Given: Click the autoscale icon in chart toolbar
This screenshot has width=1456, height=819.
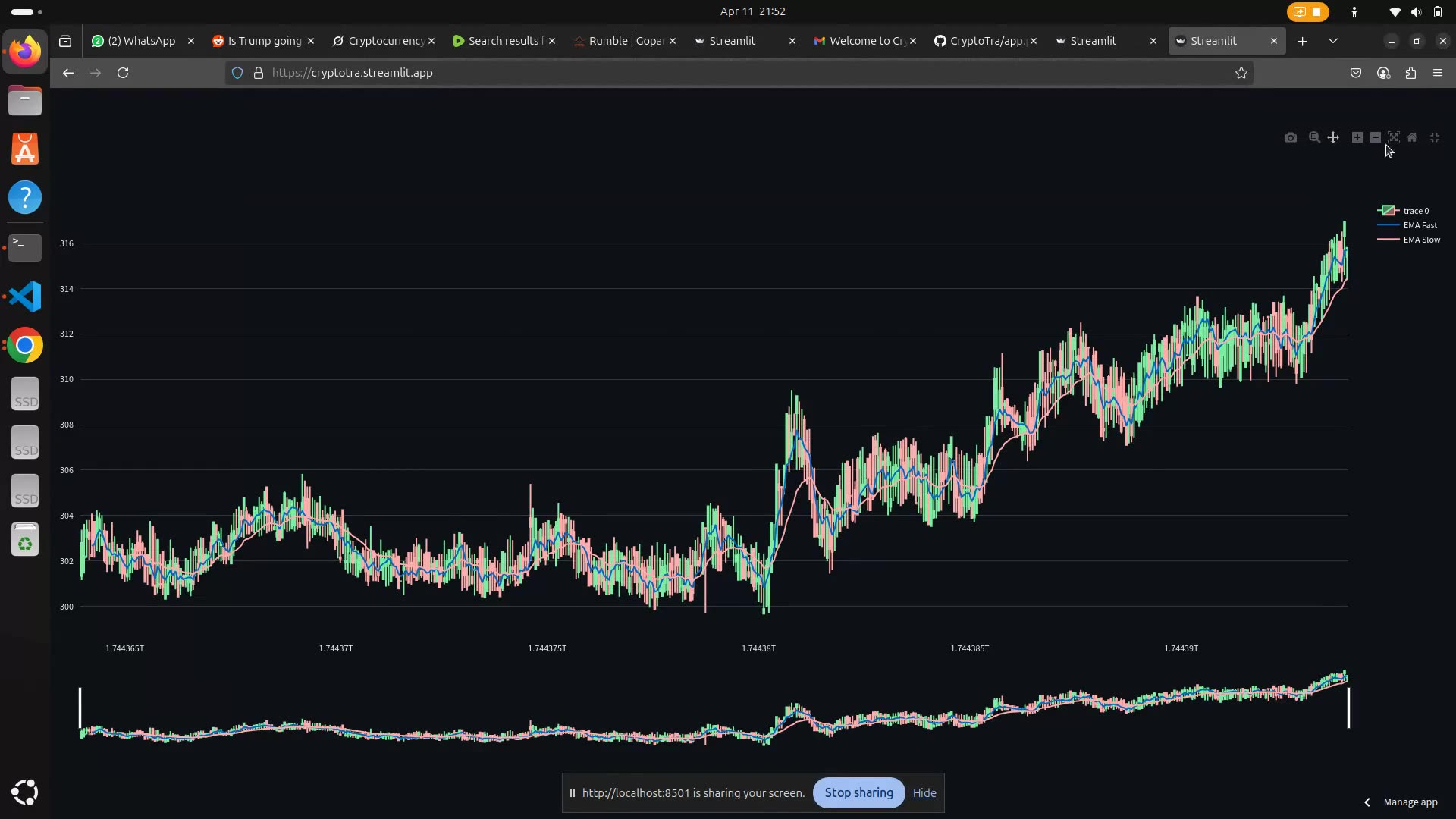Looking at the screenshot, I should pos(1395,137).
